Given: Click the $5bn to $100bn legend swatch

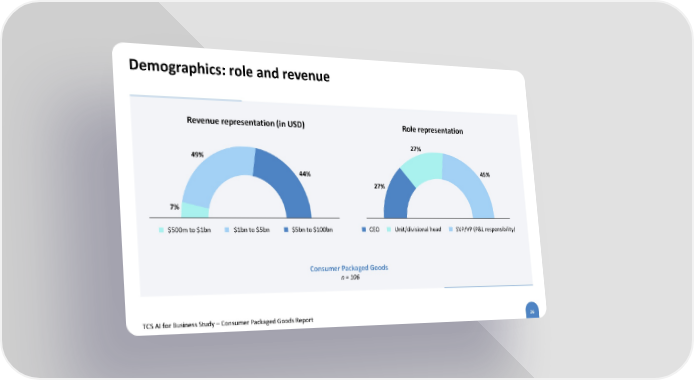Looking at the screenshot, I should click(286, 230).
